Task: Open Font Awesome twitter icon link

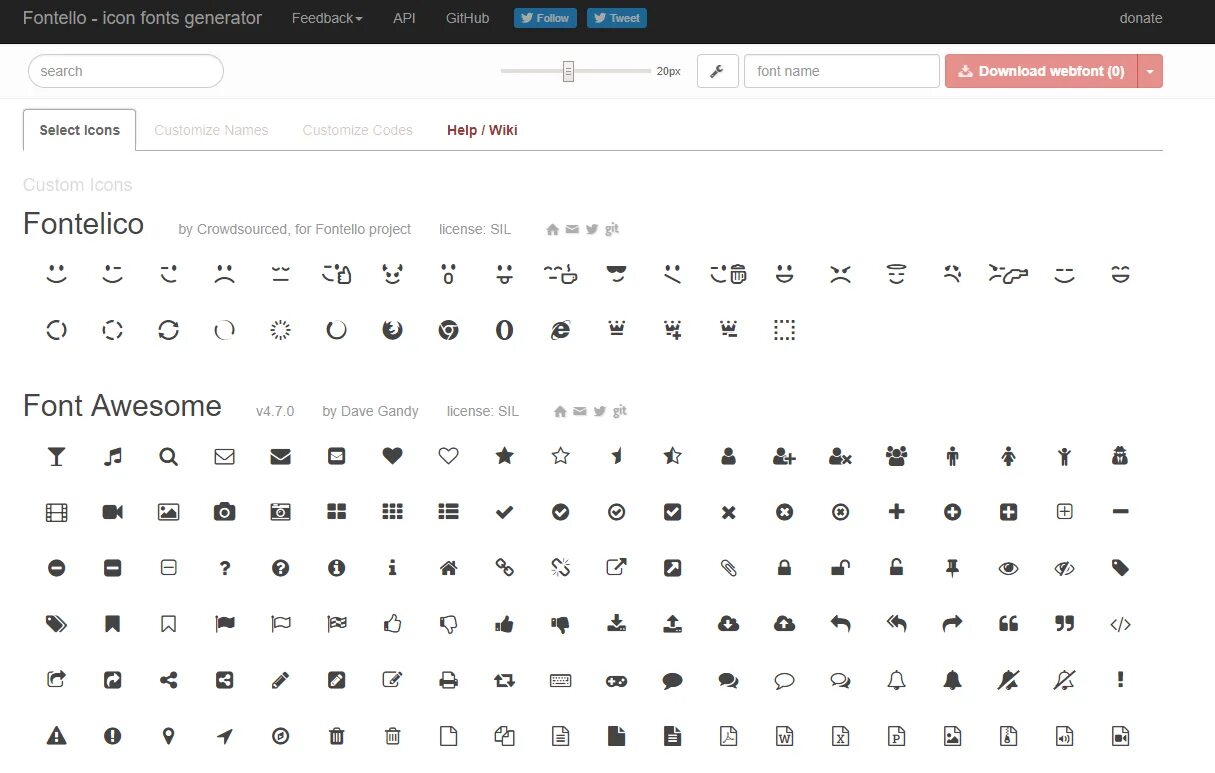Action: tap(599, 411)
